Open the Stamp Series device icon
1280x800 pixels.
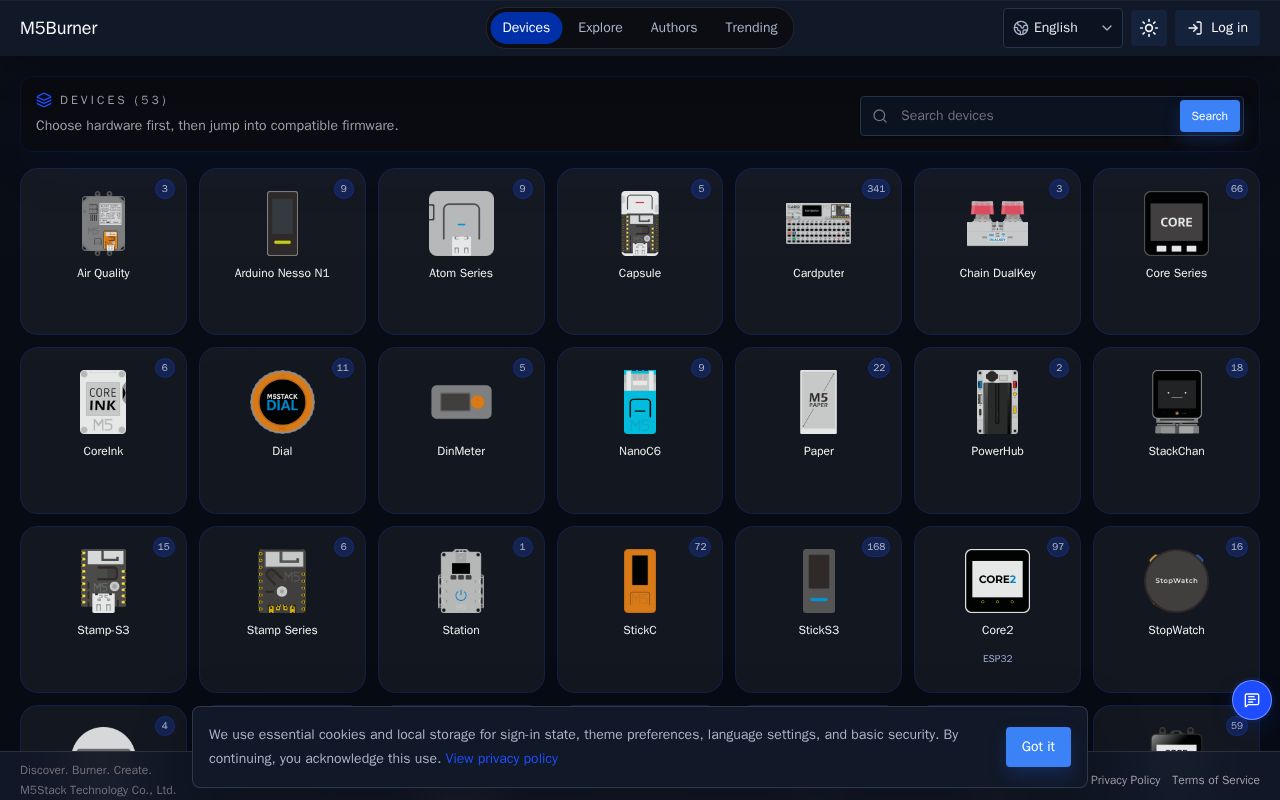pos(282,581)
